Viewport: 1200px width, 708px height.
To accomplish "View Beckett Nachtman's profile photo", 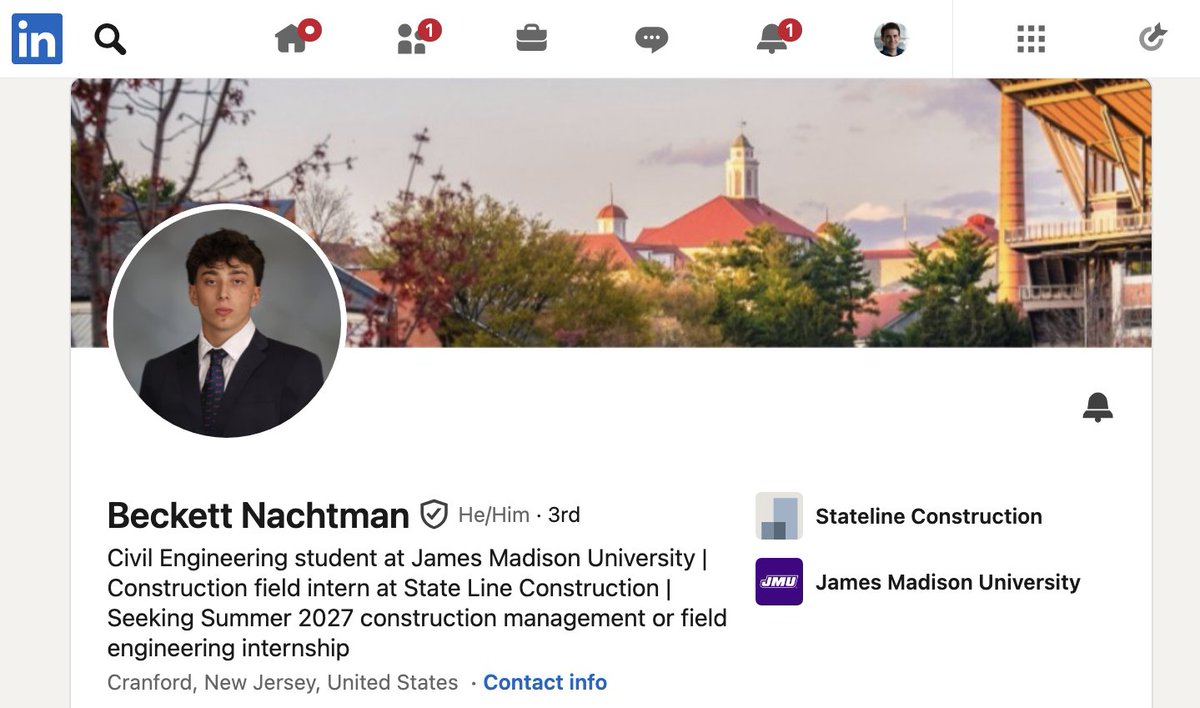I will (227, 323).
